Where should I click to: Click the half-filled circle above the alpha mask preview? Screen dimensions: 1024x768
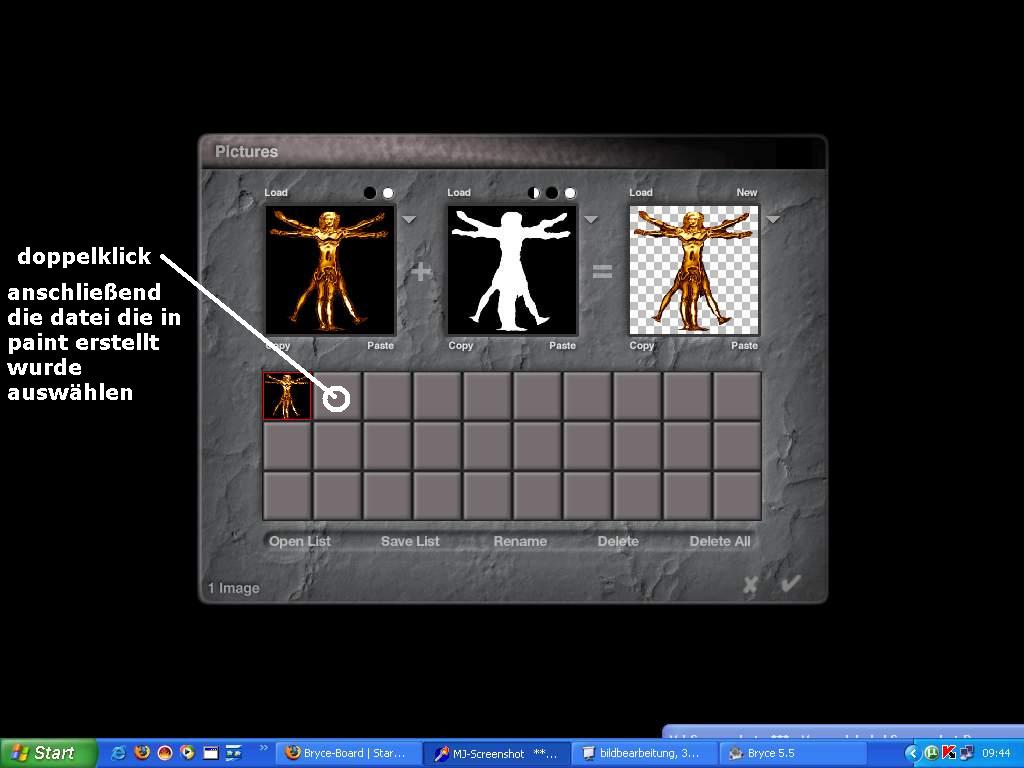(x=534, y=193)
